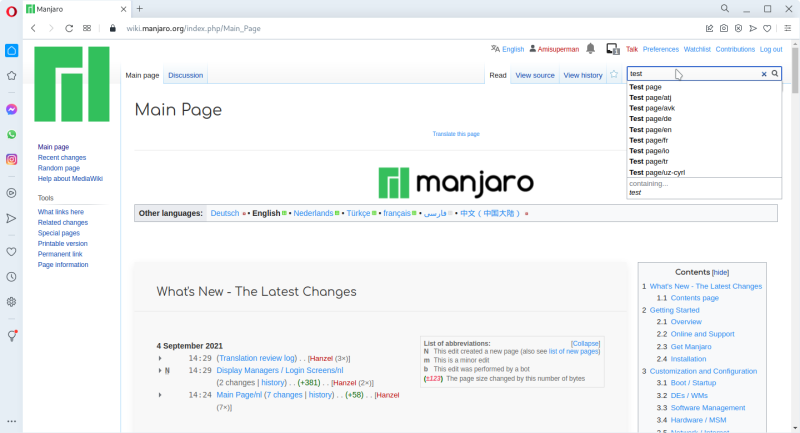Reload the page with the refresh icon

tap(69, 28)
